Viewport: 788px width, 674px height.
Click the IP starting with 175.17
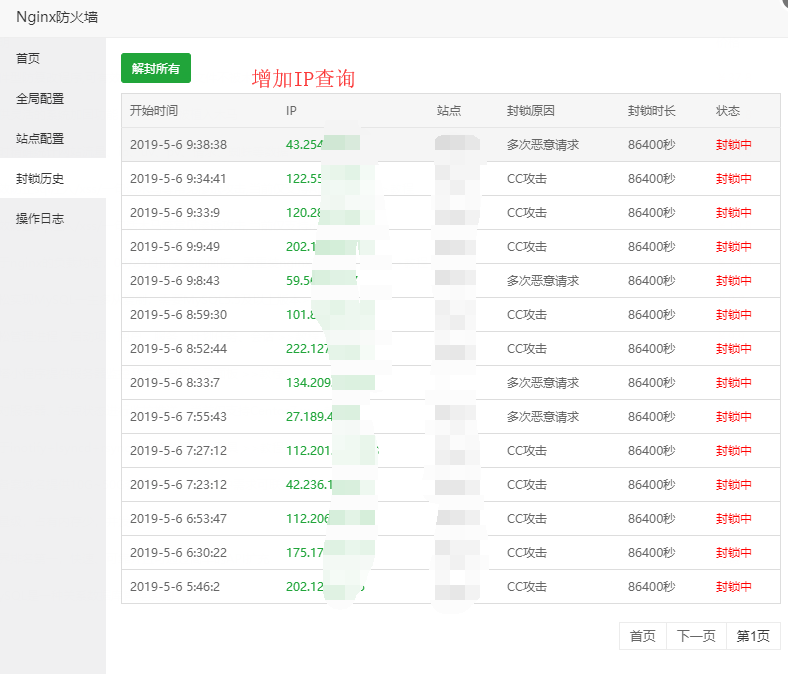304,553
